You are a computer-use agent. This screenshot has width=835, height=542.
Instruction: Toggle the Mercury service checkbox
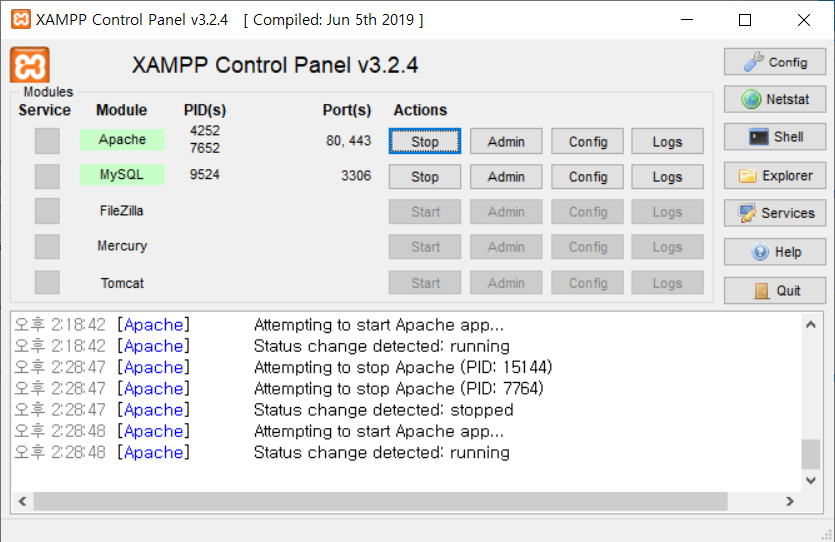click(x=47, y=247)
